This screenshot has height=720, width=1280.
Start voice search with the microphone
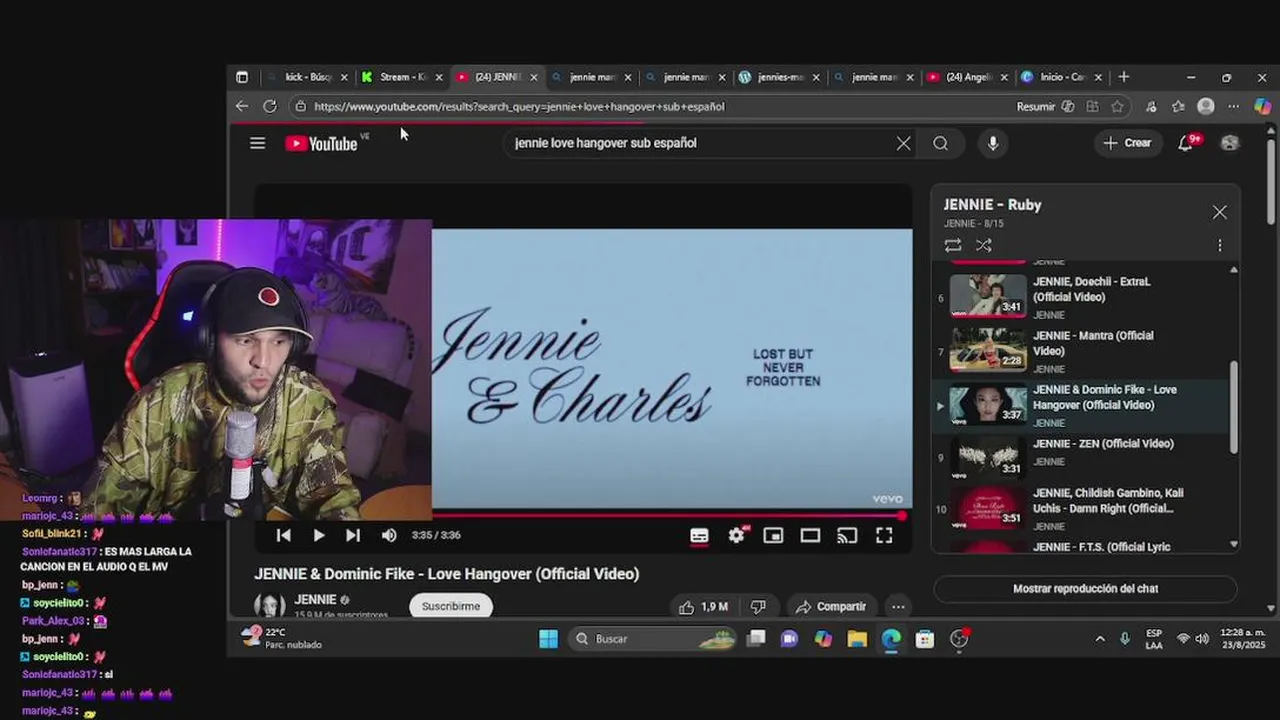993,143
